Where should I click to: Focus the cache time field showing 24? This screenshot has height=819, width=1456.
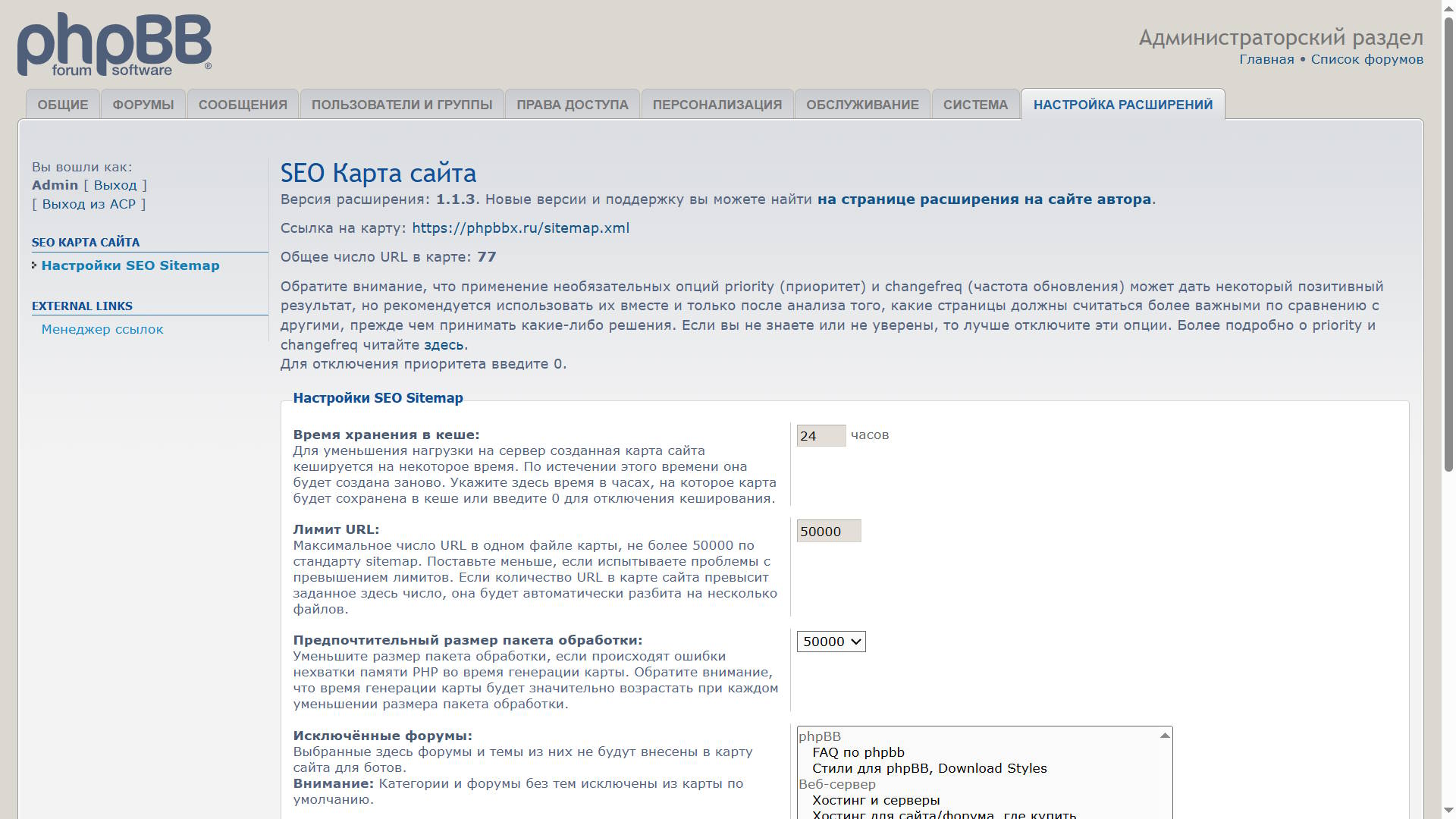point(821,436)
